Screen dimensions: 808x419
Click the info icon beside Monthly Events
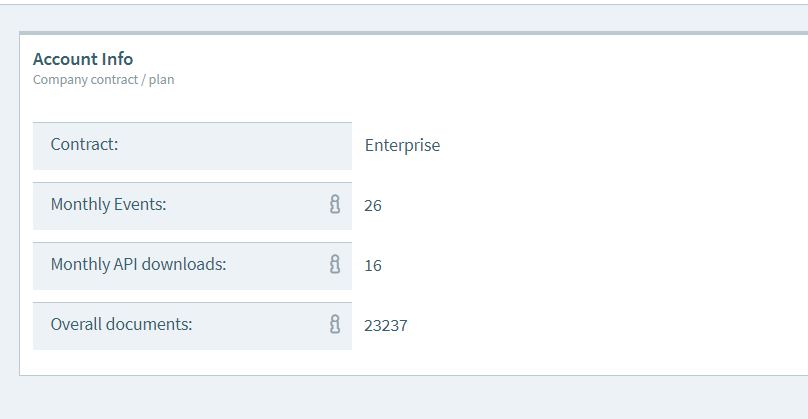(x=335, y=204)
